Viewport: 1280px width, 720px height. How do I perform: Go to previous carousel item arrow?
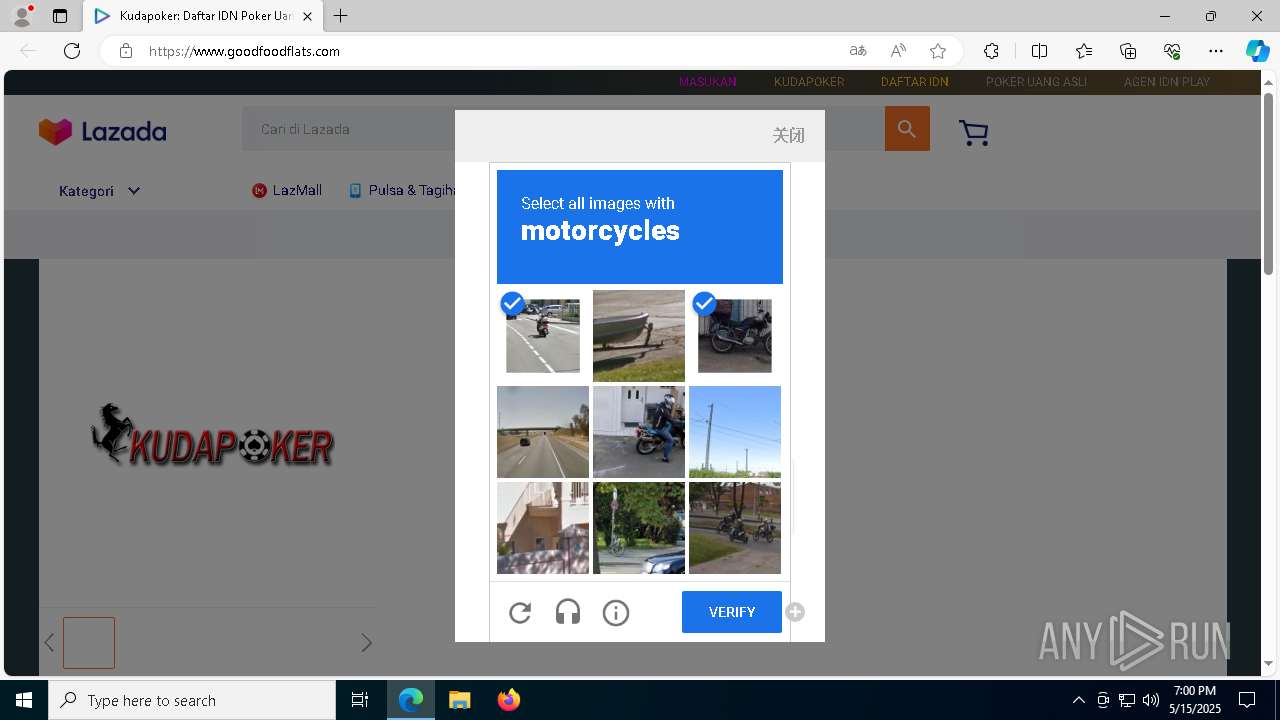tap(49, 643)
